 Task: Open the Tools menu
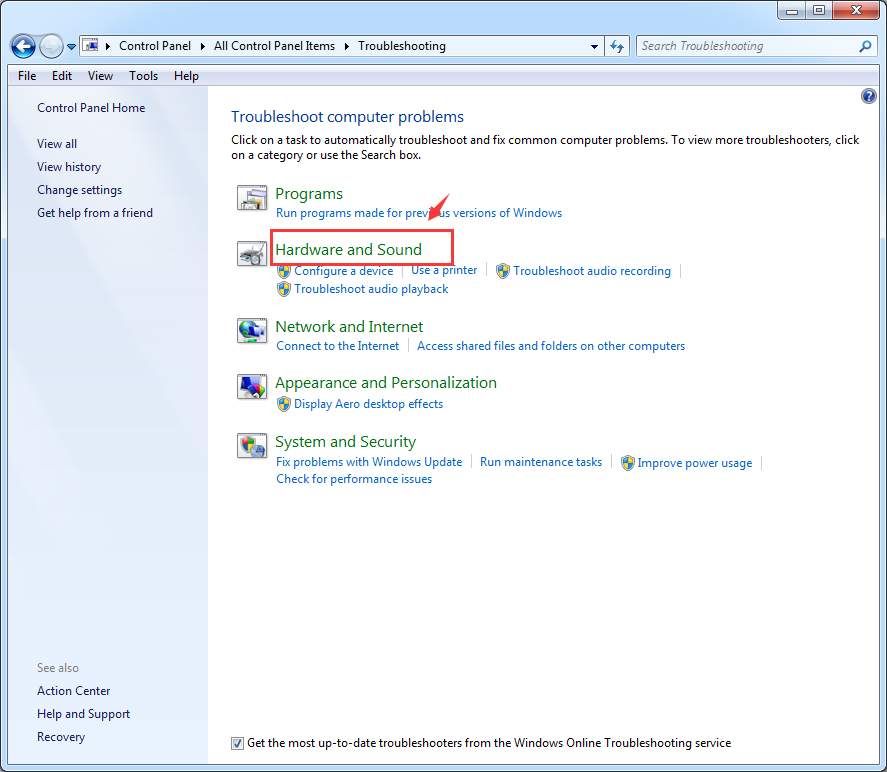click(143, 76)
